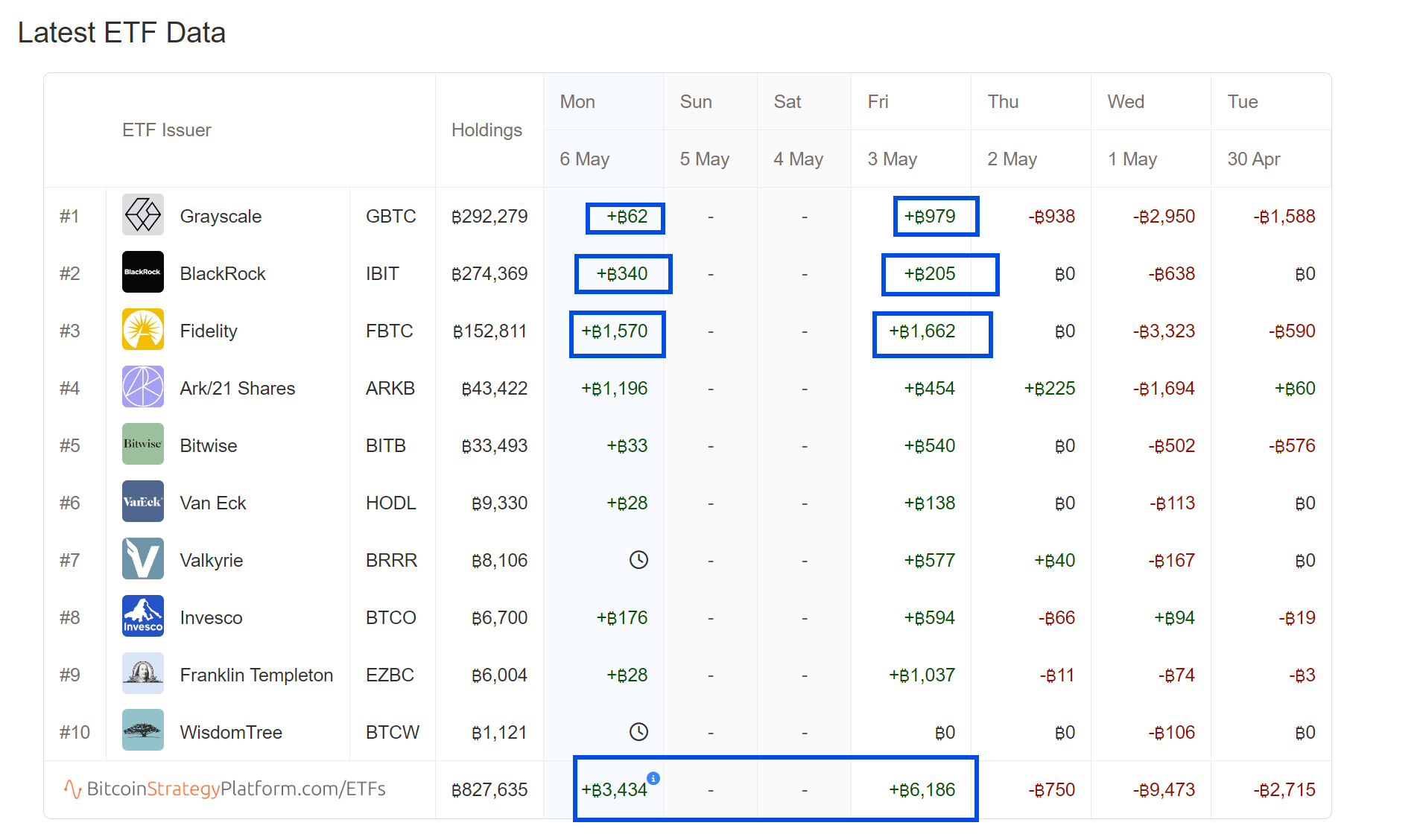Click the Grayscale logo icon
Image resolution: width=1423 pixels, height=840 pixels.
[142, 215]
